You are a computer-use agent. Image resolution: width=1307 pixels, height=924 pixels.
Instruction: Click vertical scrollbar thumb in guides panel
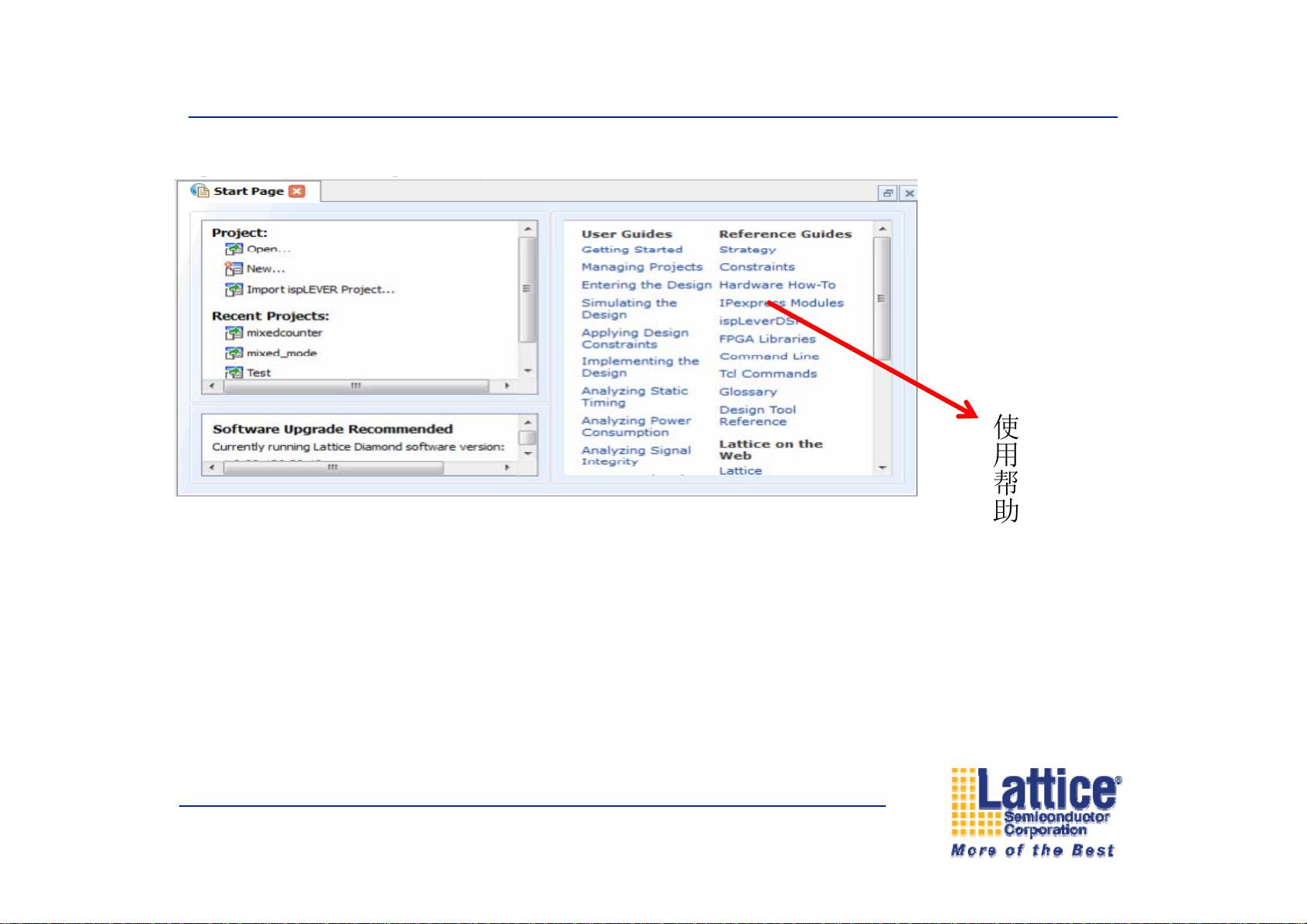point(882,298)
